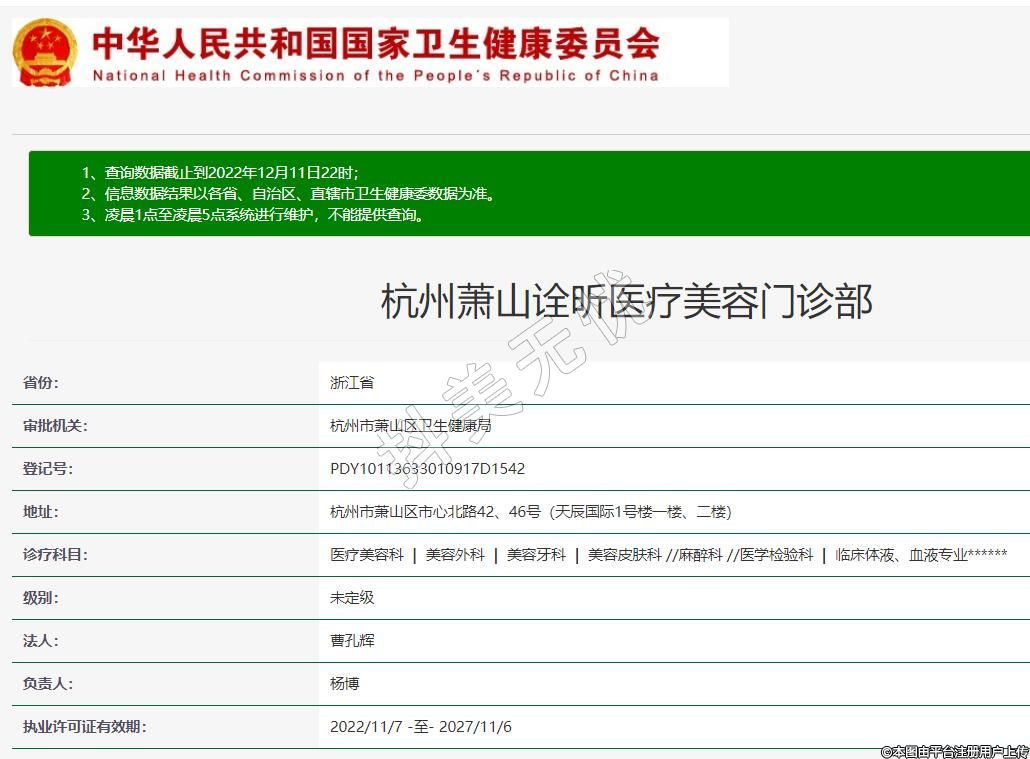This screenshot has width=1030, height=759.
Task: Click the 省份 row label
Action: pyautogui.click(x=41, y=383)
